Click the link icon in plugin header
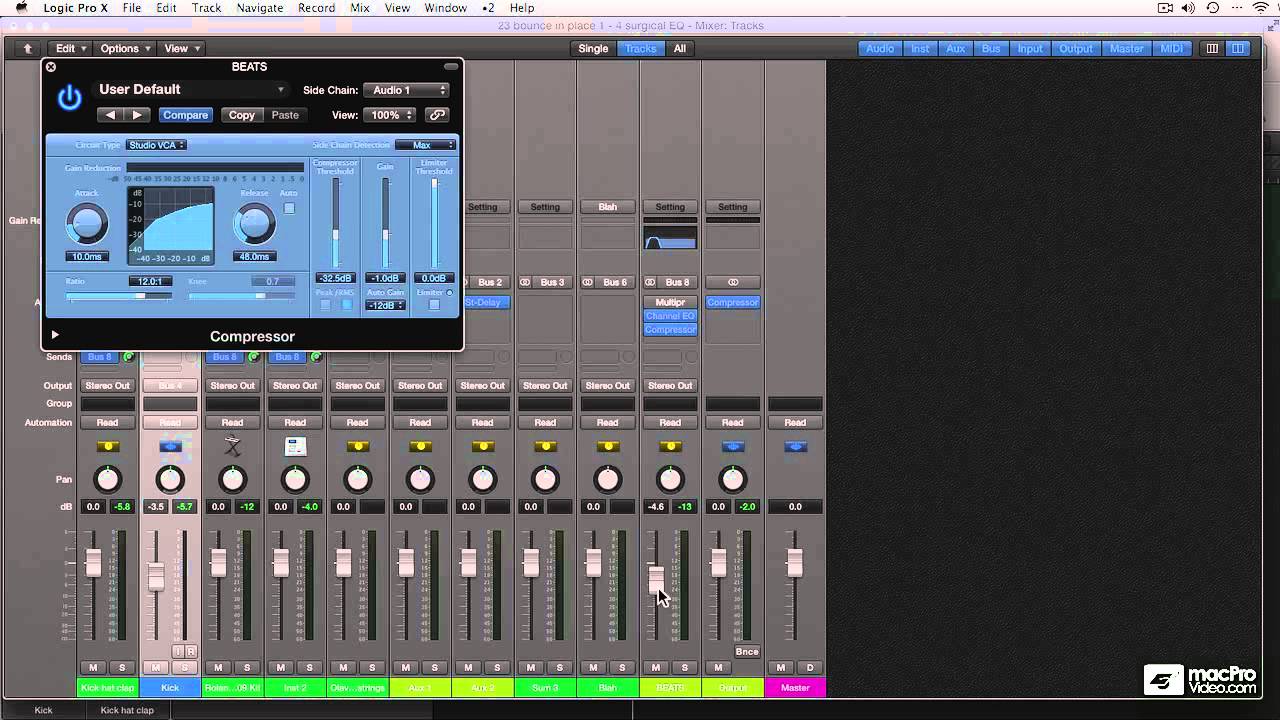Viewport: 1280px width, 720px height. point(437,115)
